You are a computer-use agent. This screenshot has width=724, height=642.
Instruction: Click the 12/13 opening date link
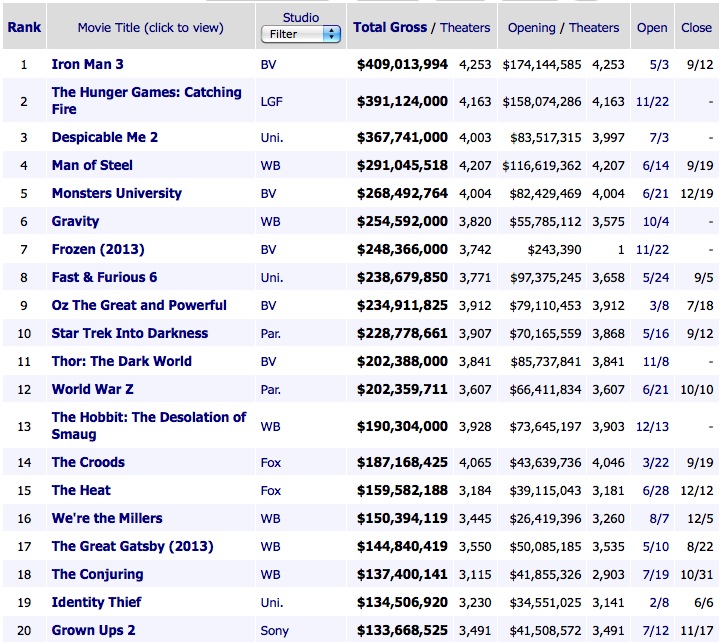point(652,427)
